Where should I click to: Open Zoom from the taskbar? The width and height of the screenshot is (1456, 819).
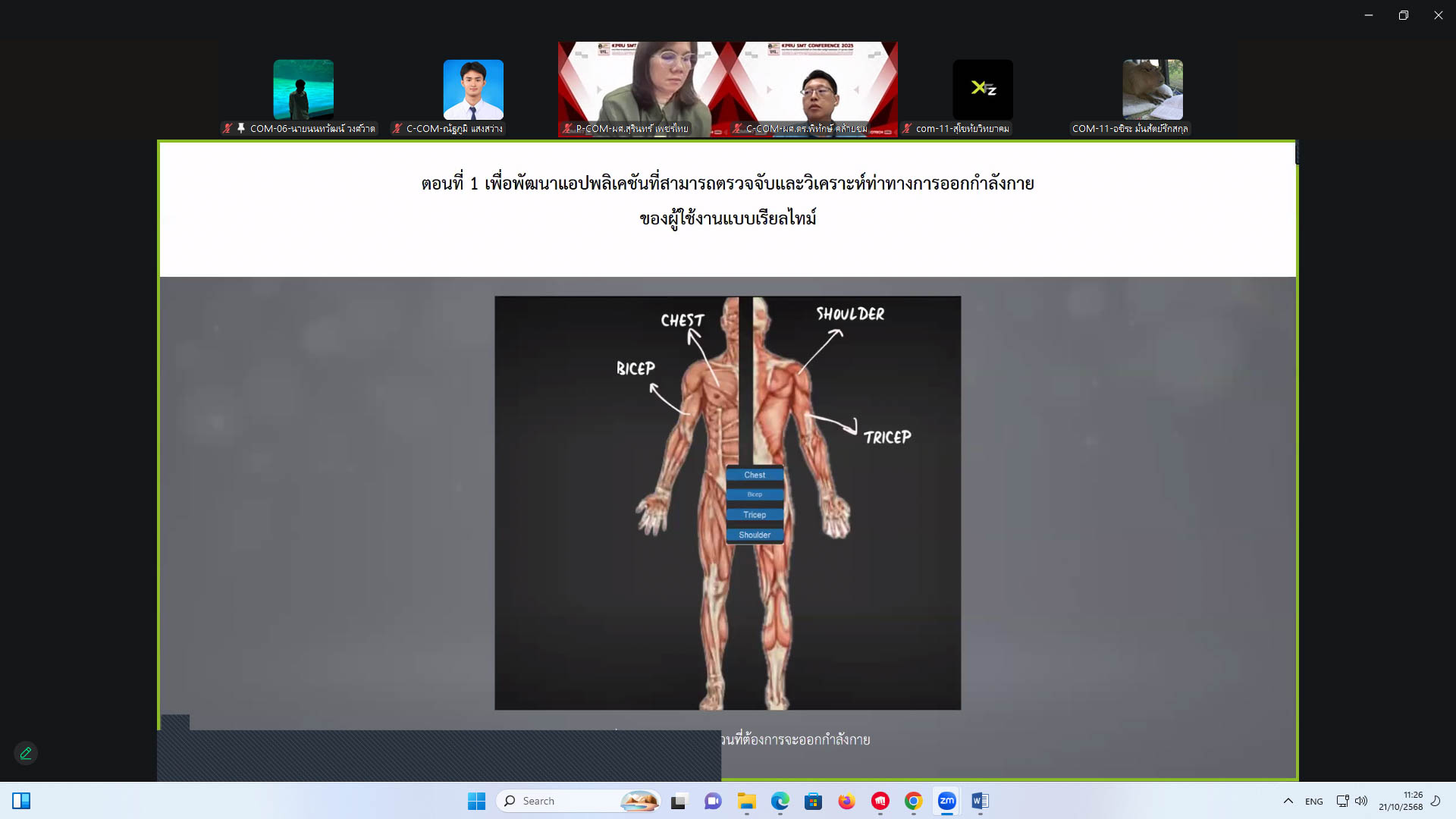point(946,801)
